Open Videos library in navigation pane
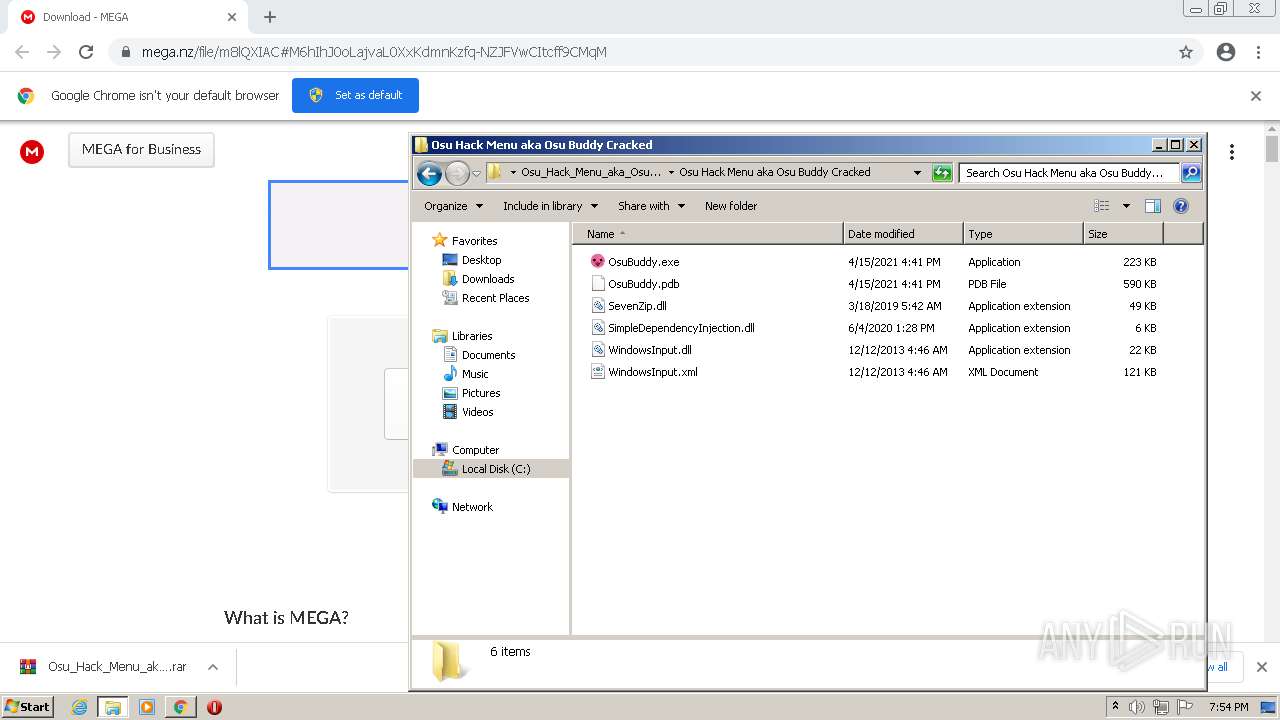 pos(477,412)
